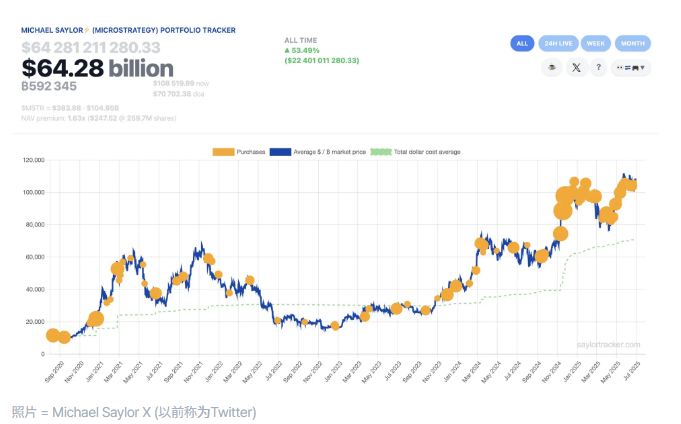The height and width of the screenshot is (424, 681).
Task: Toggle the blue Average market price legend swatch
Action: click(x=280, y=152)
